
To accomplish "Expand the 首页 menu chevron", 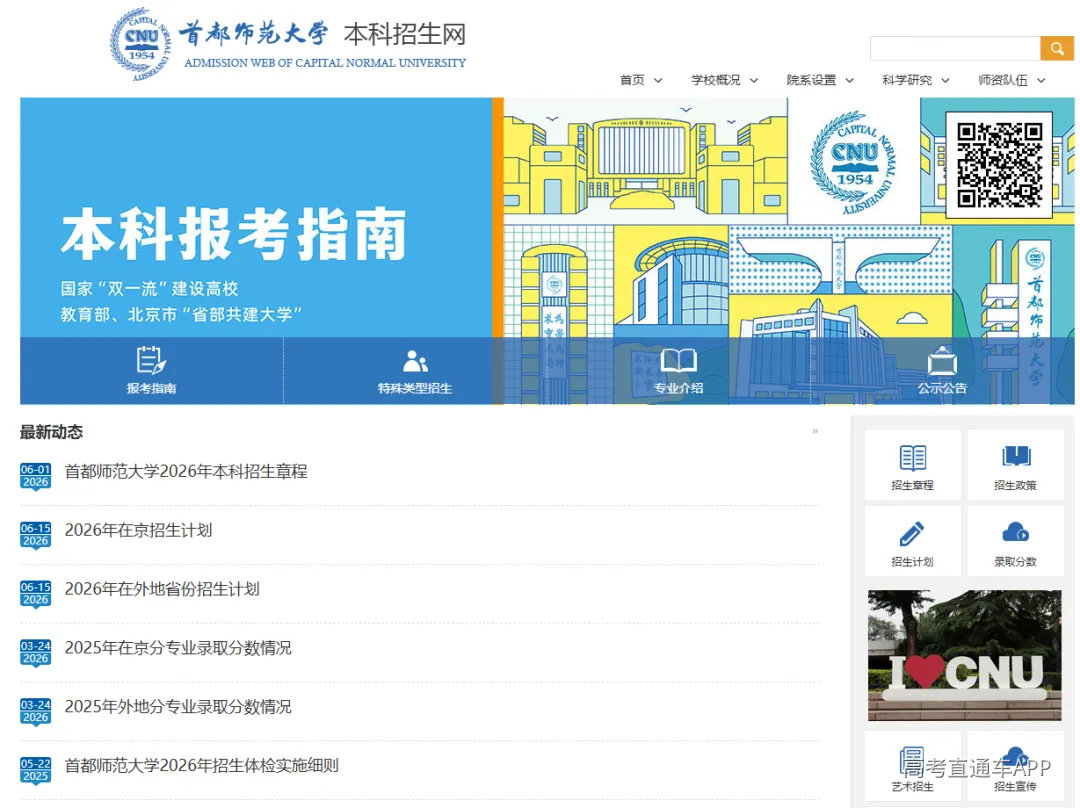I will 658,81.
